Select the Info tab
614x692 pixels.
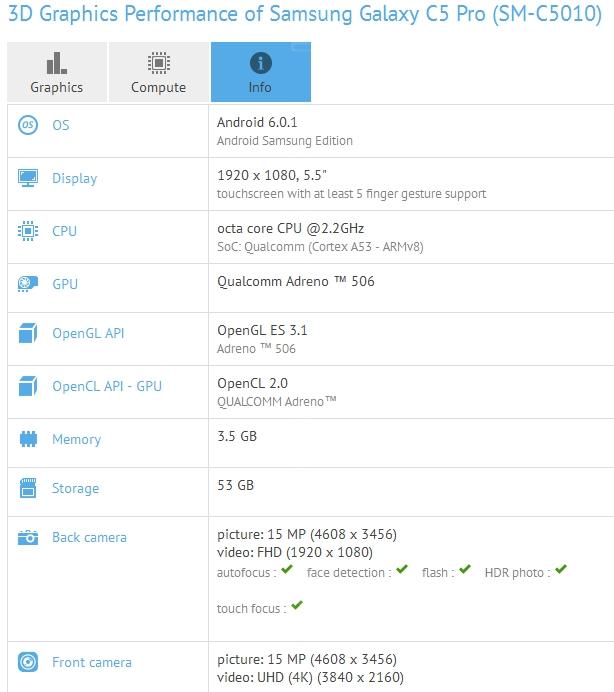(x=261, y=72)
